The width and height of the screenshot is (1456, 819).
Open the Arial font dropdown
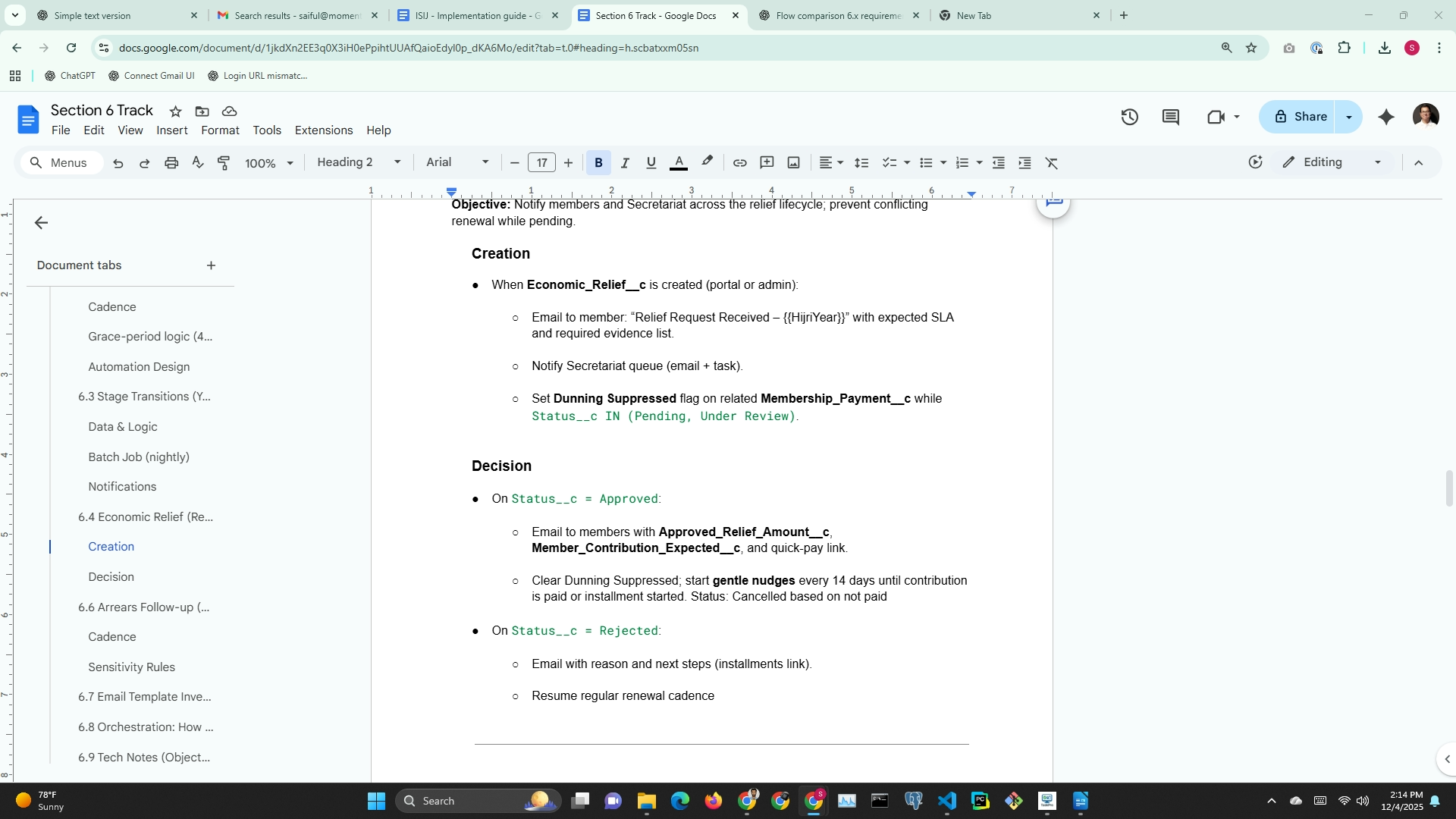[x=457, y=162]
